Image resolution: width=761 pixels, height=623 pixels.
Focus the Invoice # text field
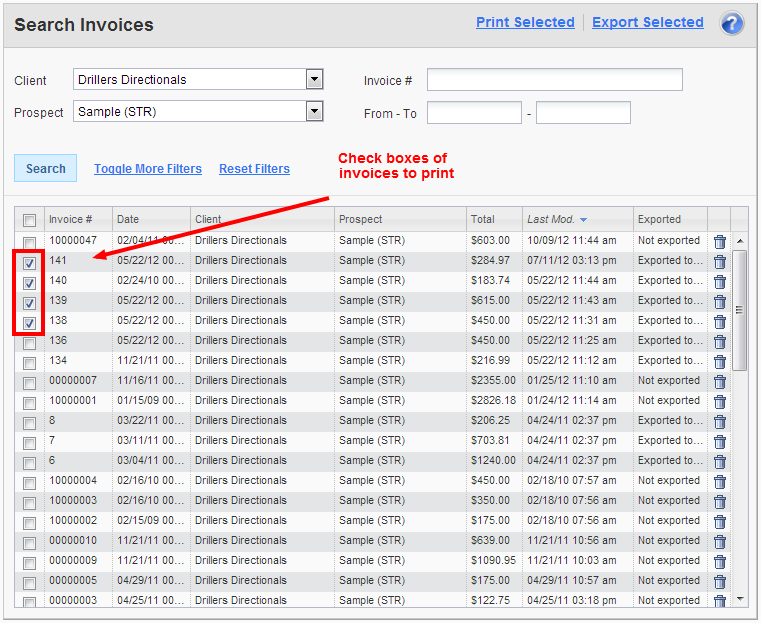[554, 80]
